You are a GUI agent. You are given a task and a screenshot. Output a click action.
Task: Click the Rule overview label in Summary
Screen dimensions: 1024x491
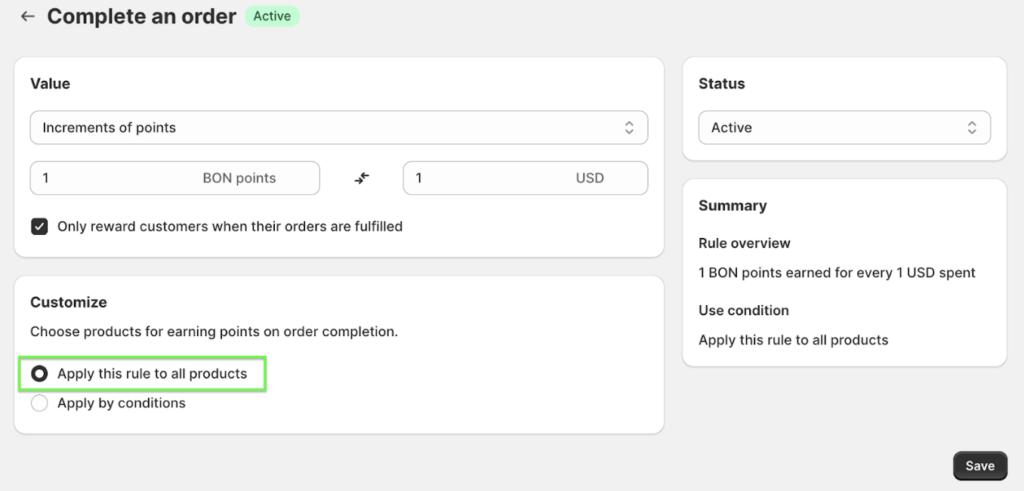(744, 243)
